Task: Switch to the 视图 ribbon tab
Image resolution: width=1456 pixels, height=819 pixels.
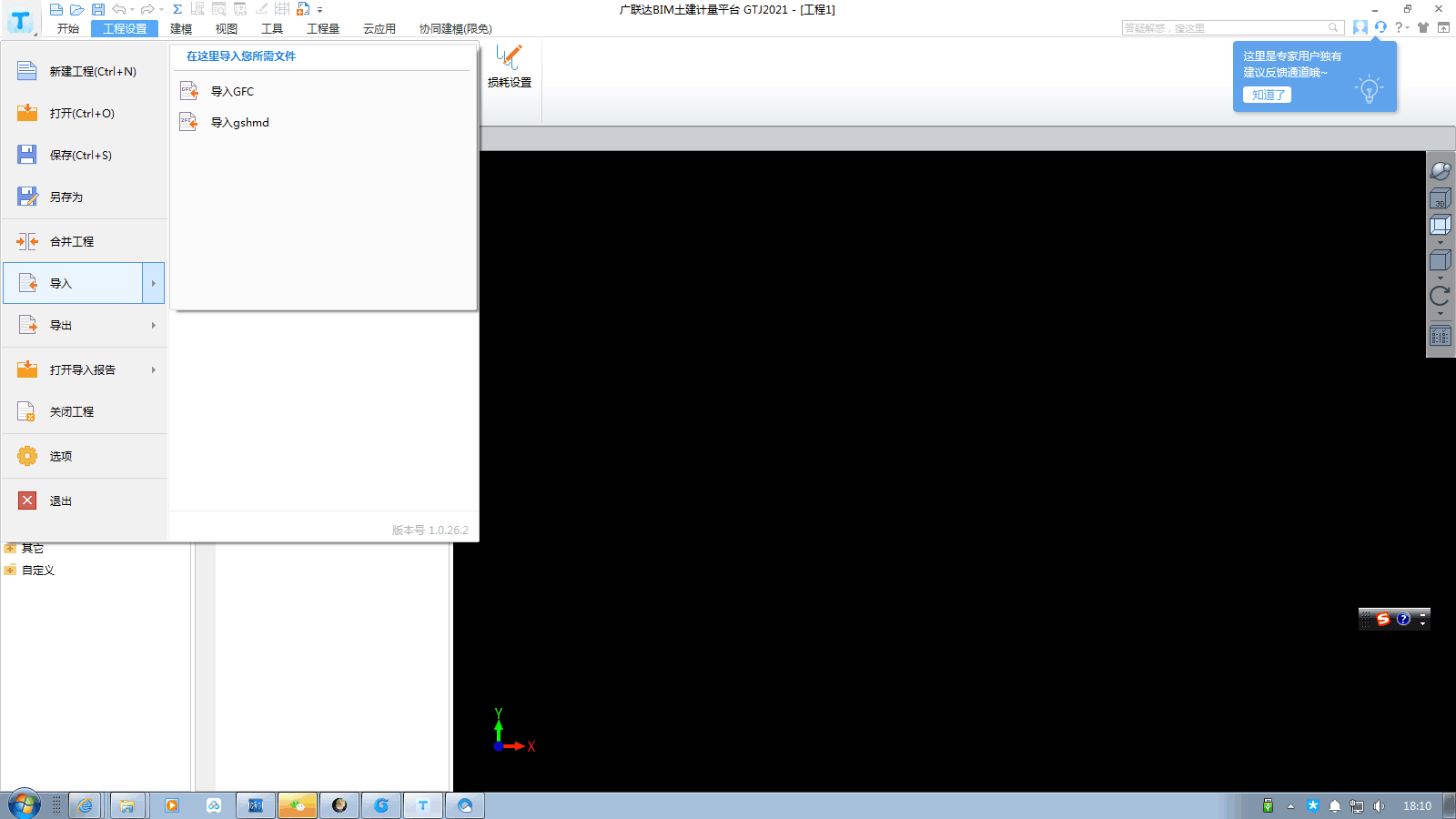Action: [227, 28]
